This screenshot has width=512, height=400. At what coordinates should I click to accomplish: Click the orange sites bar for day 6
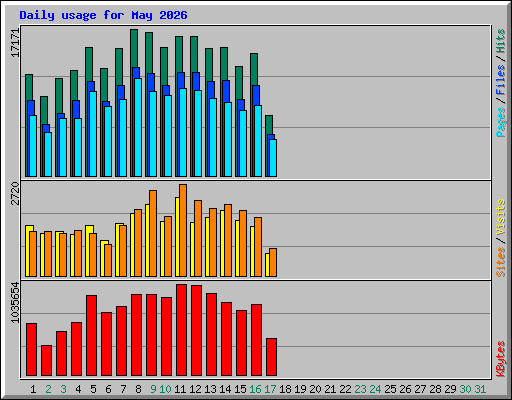click(108, 260)
